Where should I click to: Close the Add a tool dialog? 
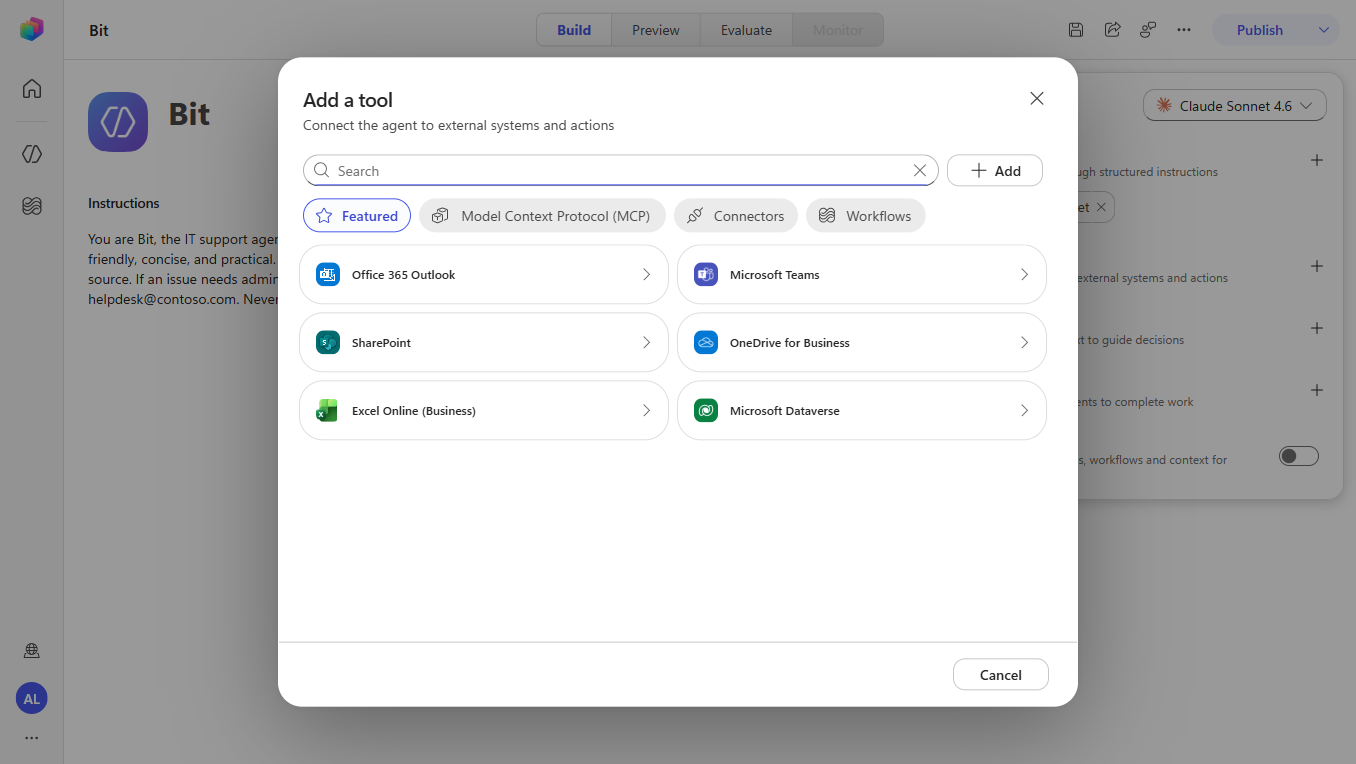(x=1037, y=98)
